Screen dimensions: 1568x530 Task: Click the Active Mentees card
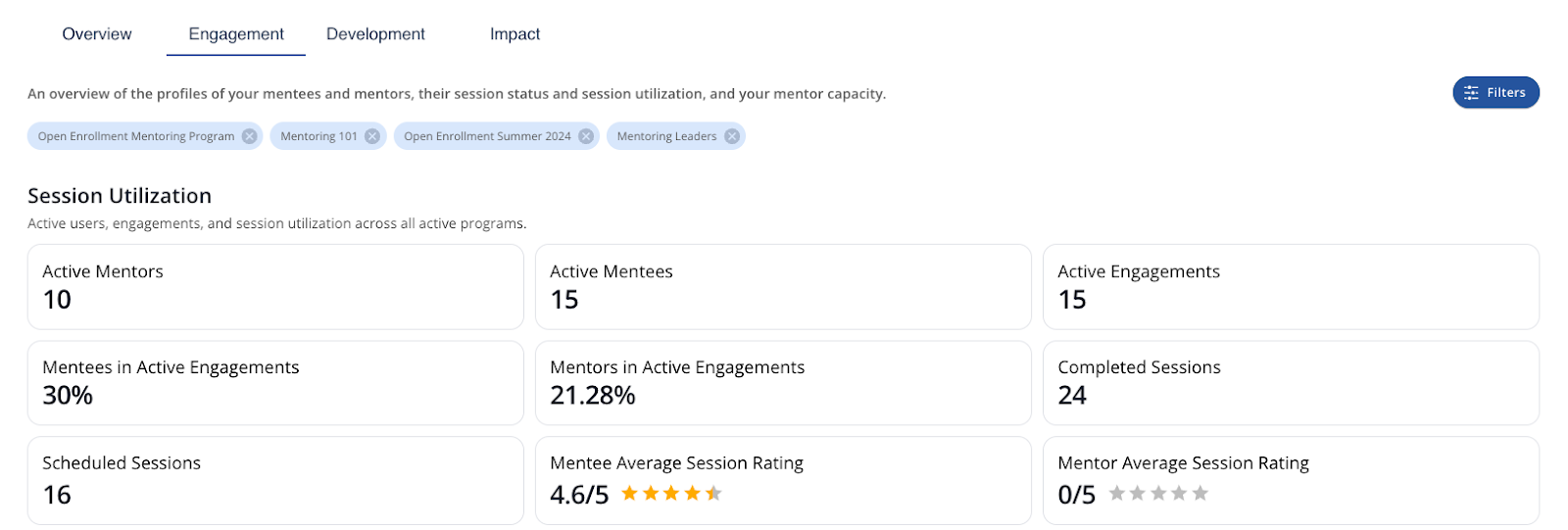(x=783, y=286)
